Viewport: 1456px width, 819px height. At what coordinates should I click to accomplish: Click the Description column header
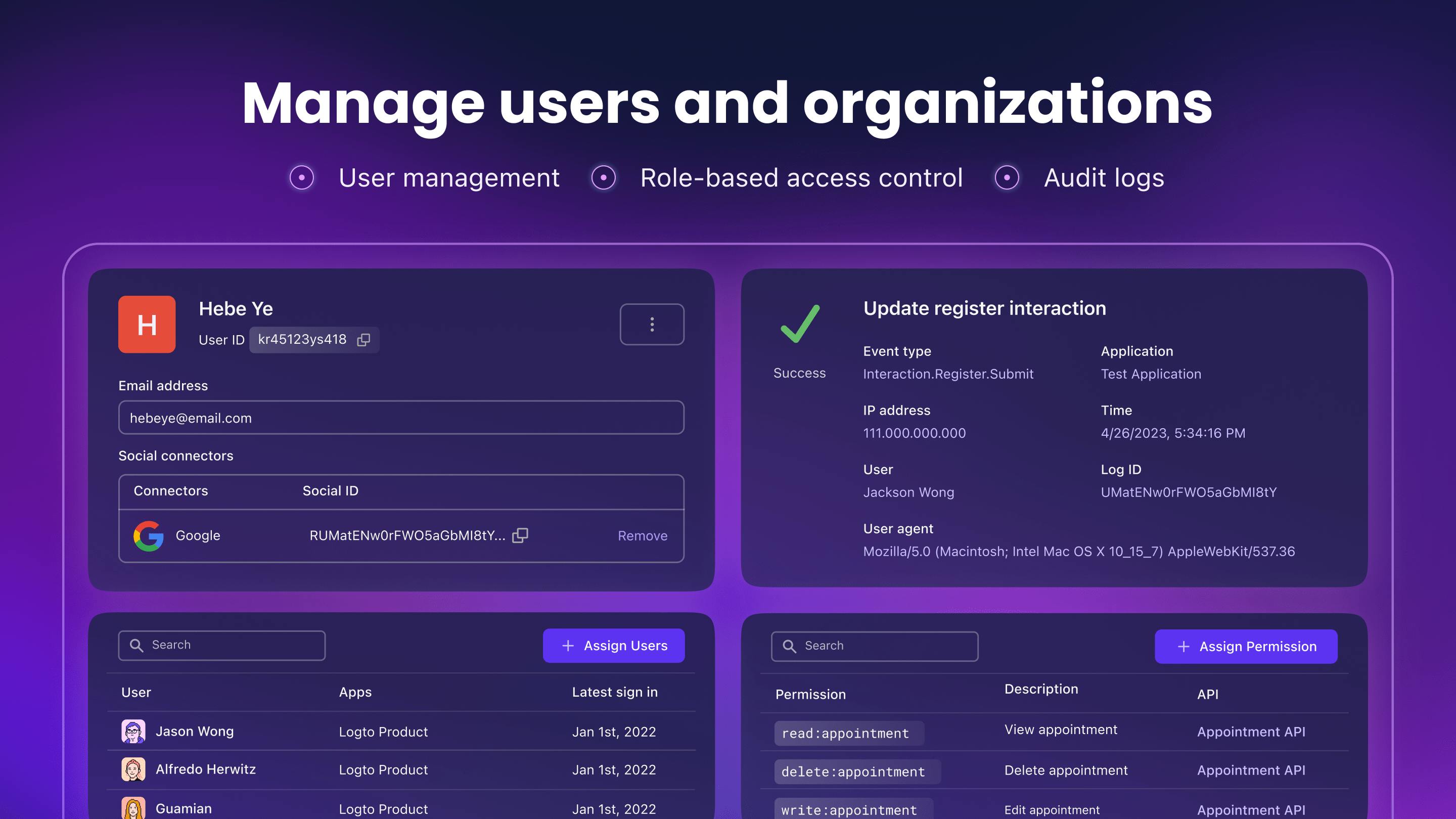[x=1041, y=689]
